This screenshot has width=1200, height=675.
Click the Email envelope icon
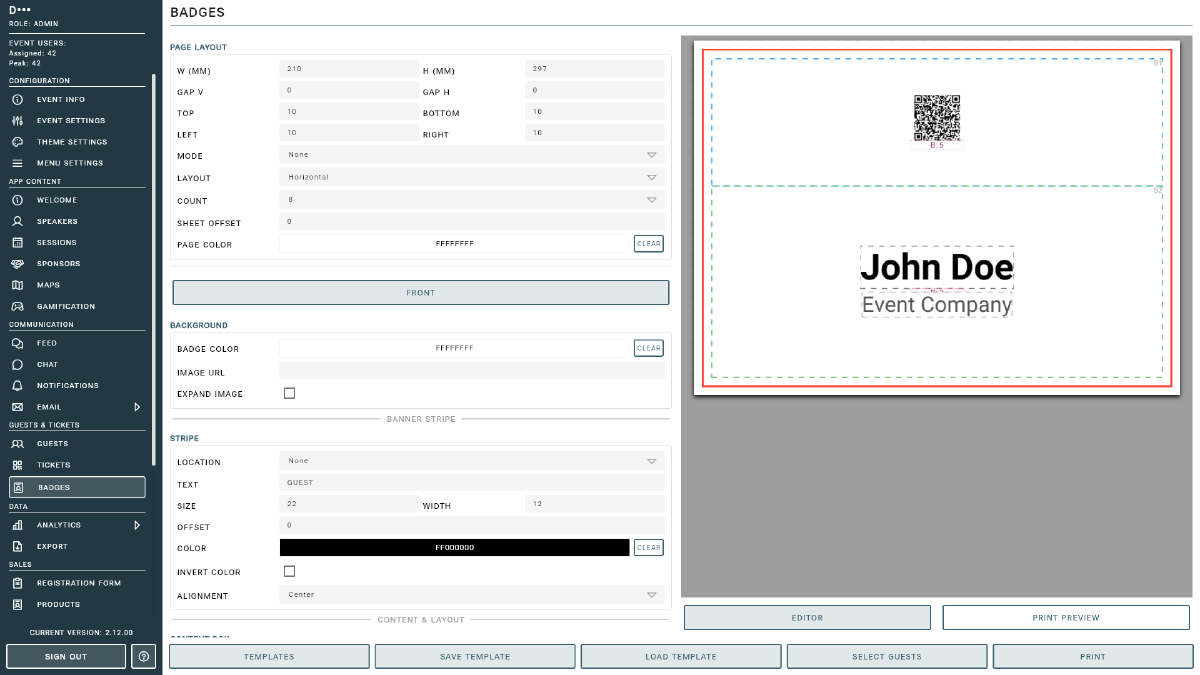[x=17, y=407]
